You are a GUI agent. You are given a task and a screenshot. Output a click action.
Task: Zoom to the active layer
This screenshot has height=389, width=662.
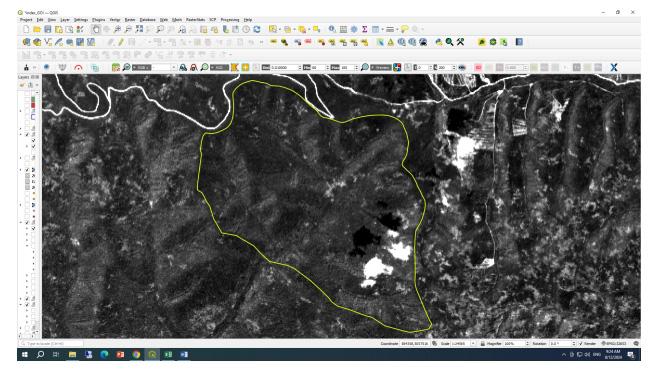point(160,29)
